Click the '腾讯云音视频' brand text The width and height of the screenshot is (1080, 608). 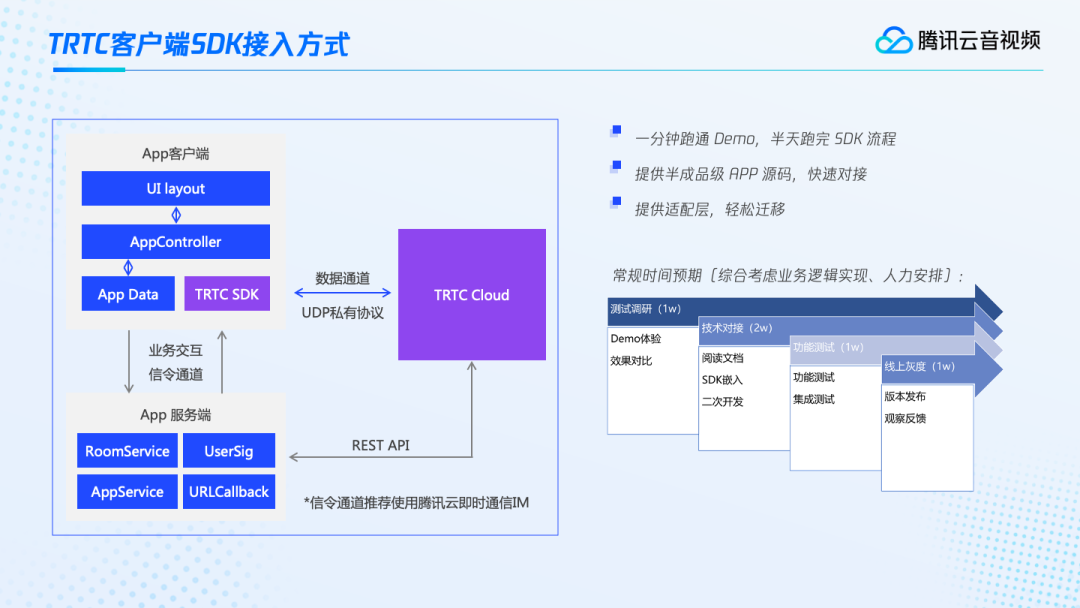pos(979,41)
